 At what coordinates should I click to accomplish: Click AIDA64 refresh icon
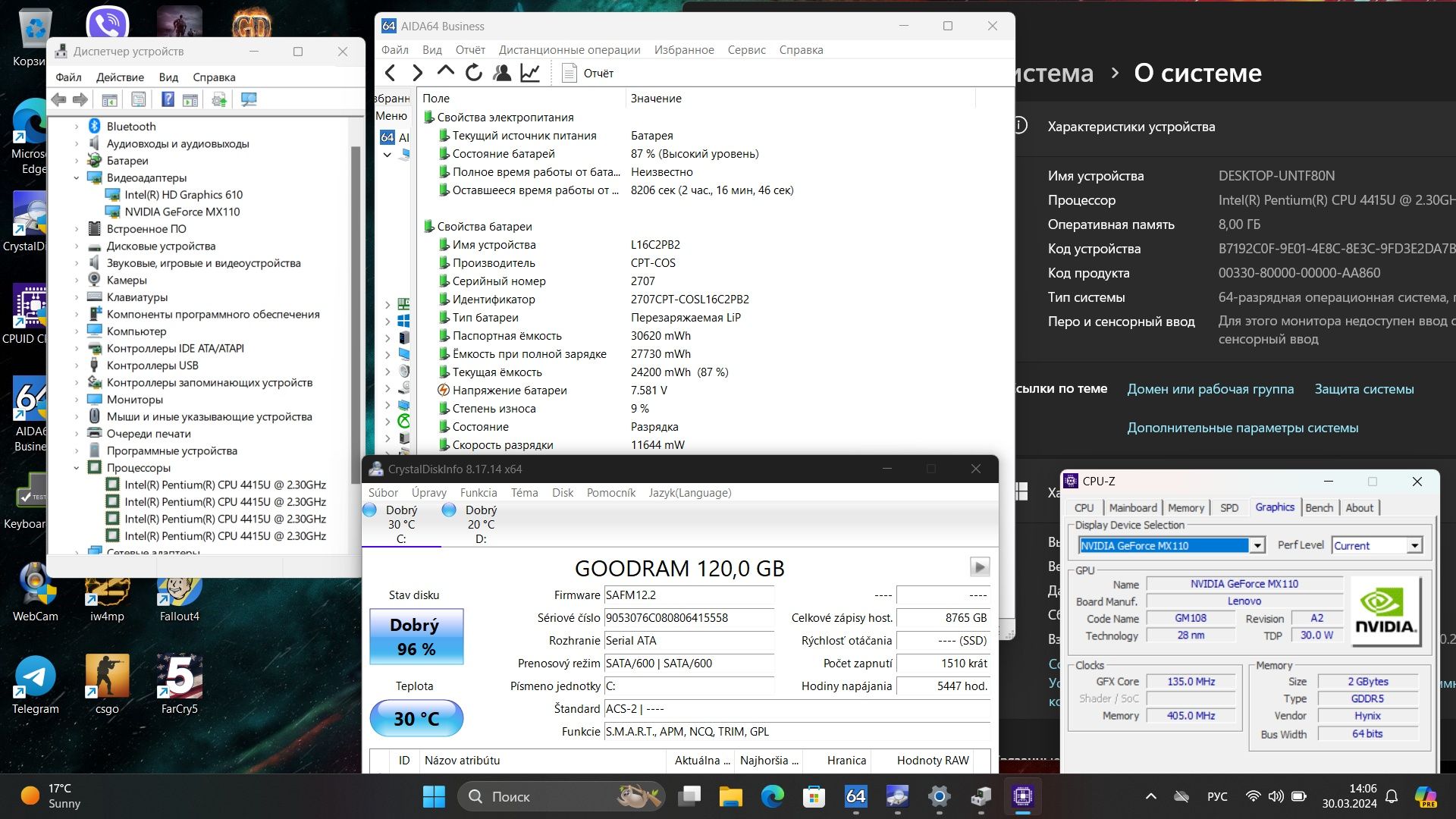[473, 73]
